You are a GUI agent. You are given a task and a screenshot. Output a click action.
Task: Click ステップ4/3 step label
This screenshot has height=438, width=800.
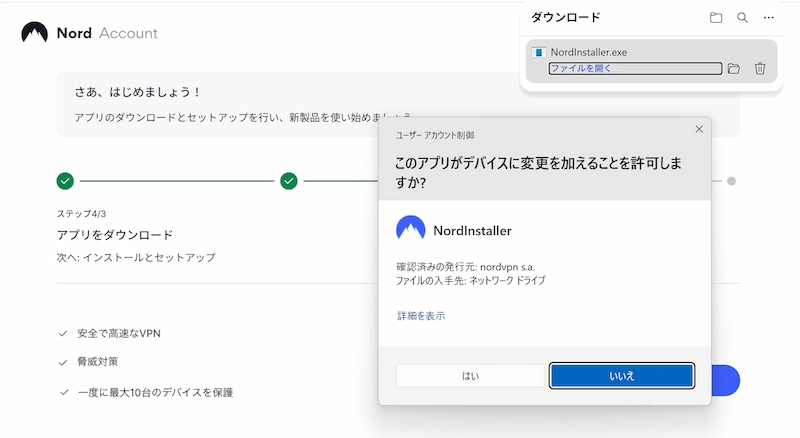81,214
